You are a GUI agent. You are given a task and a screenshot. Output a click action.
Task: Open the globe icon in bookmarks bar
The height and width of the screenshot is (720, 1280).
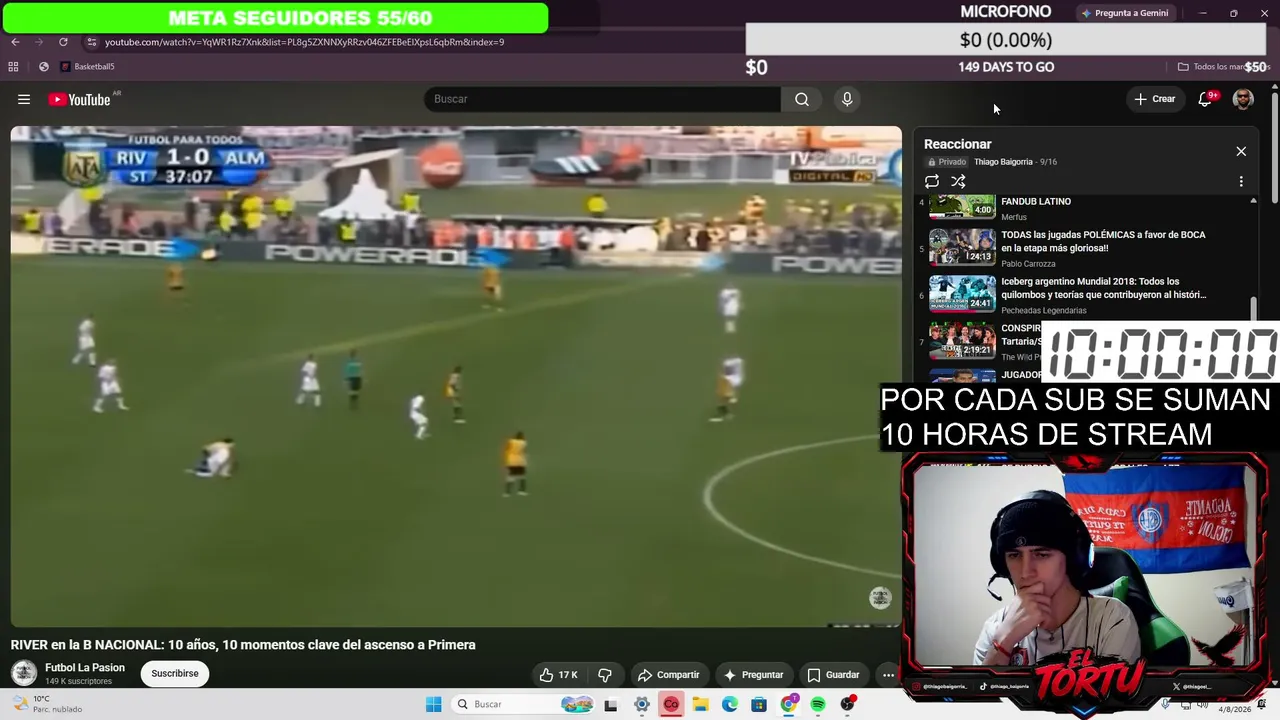tap(43, 67)
